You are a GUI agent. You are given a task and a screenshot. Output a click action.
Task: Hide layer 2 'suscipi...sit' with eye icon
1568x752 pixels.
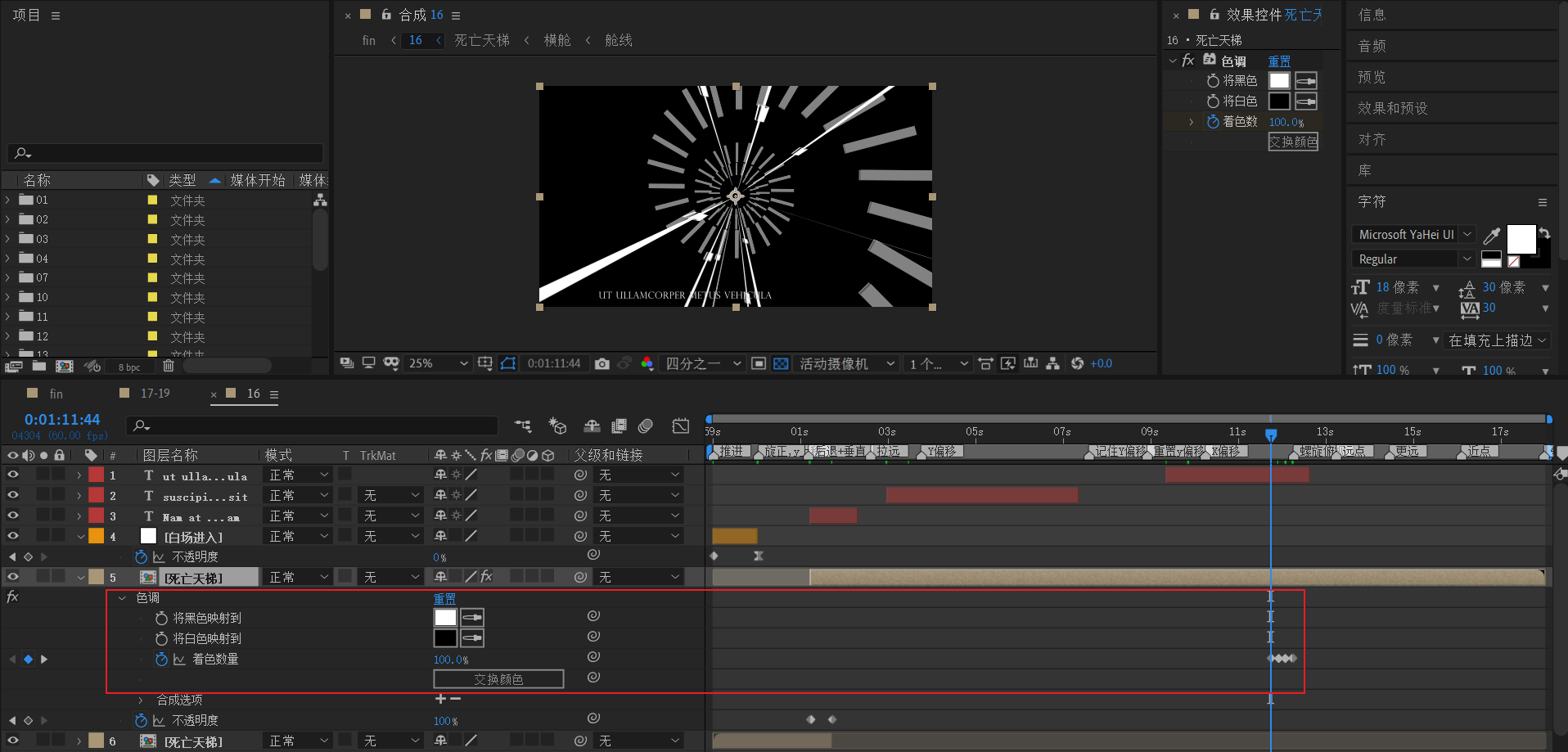tap(12, 495)
